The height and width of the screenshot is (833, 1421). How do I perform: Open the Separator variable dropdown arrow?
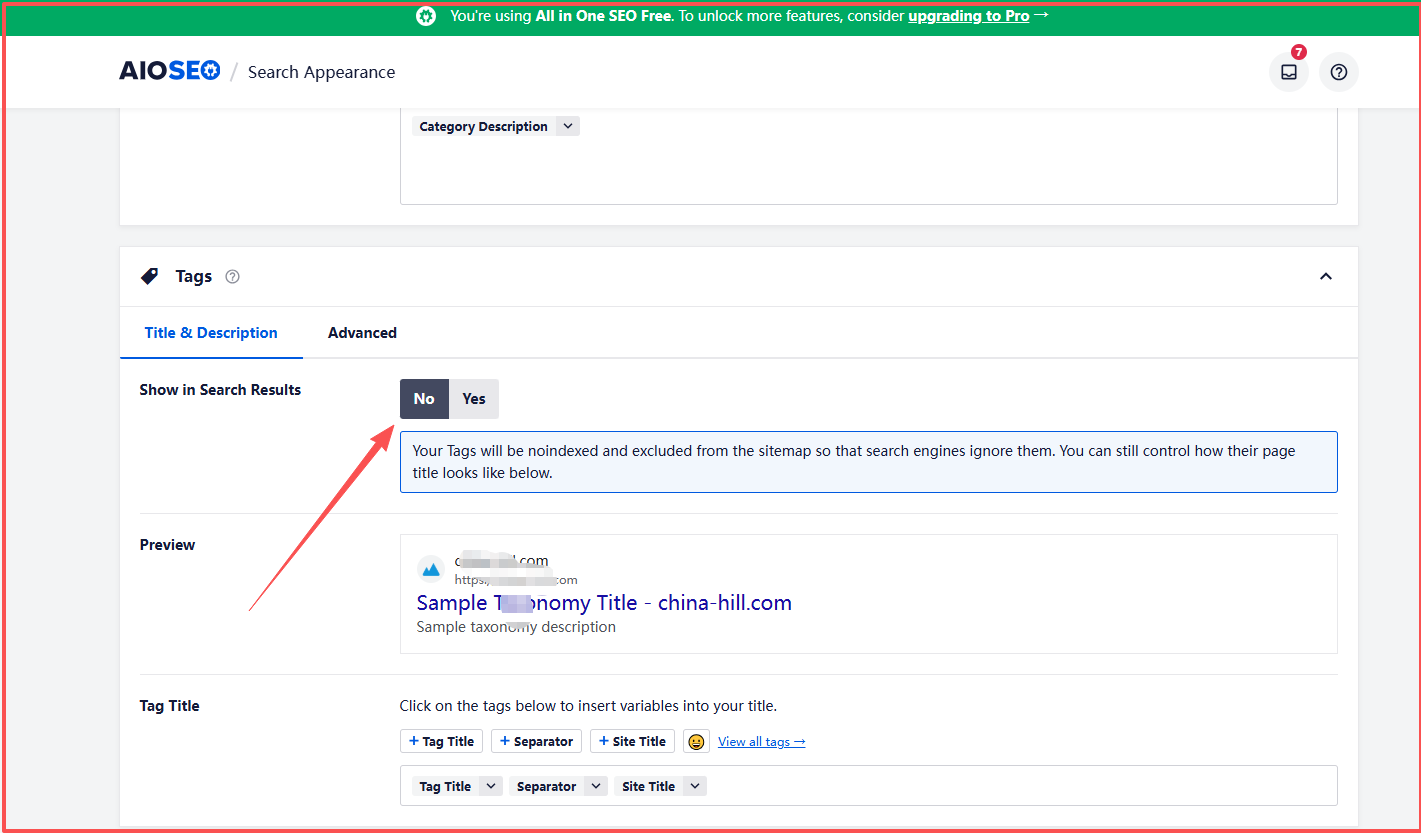pyautogui.click(x=596, y=786)
